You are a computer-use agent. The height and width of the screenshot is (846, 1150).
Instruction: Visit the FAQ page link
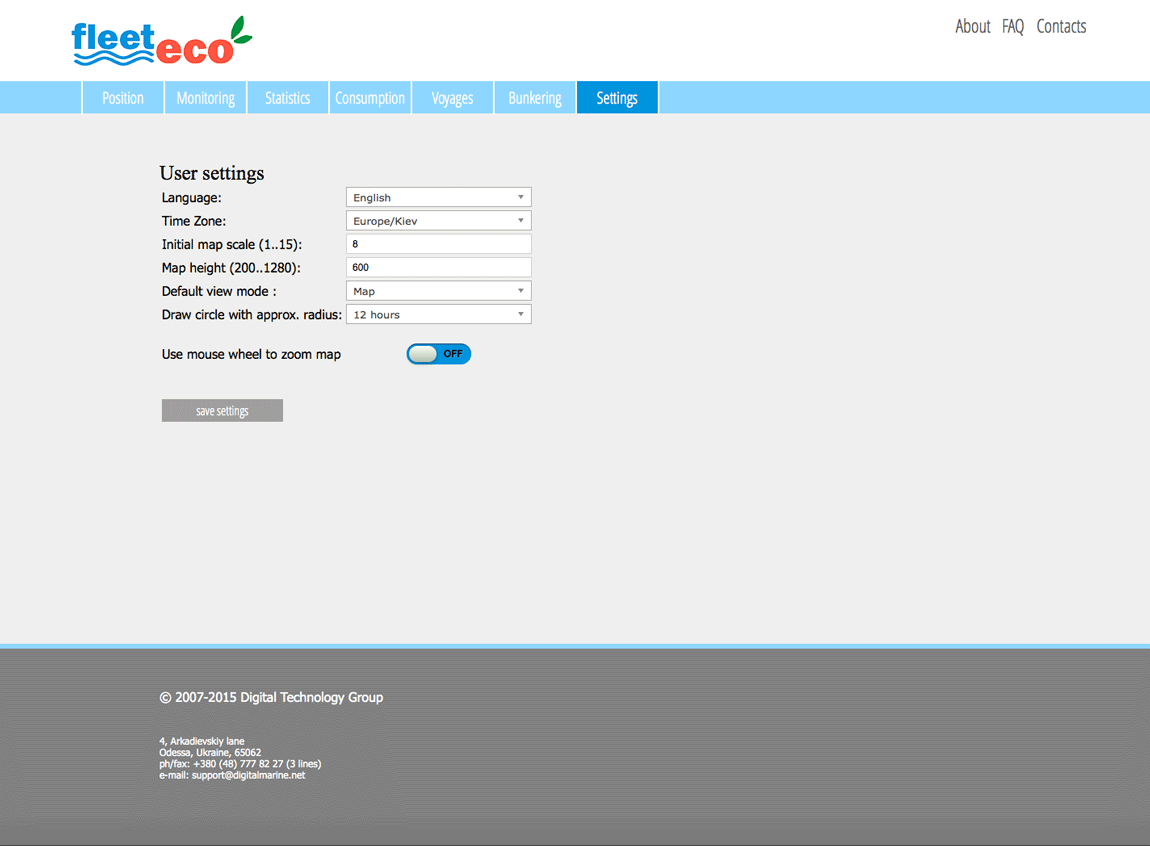pyautogui.click(x=1013, y=27)
